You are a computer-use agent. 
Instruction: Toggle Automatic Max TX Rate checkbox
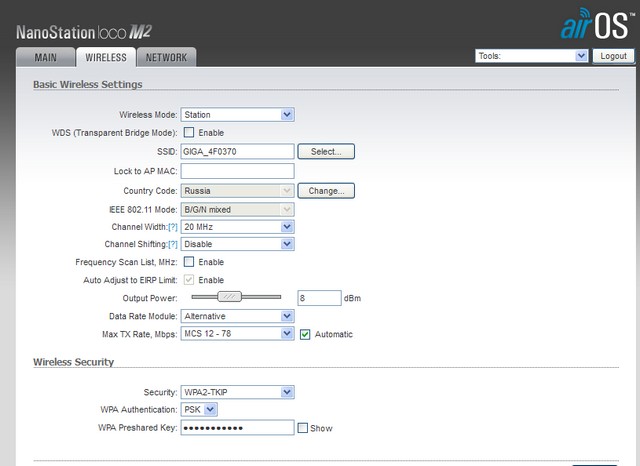tap(305, 334)
